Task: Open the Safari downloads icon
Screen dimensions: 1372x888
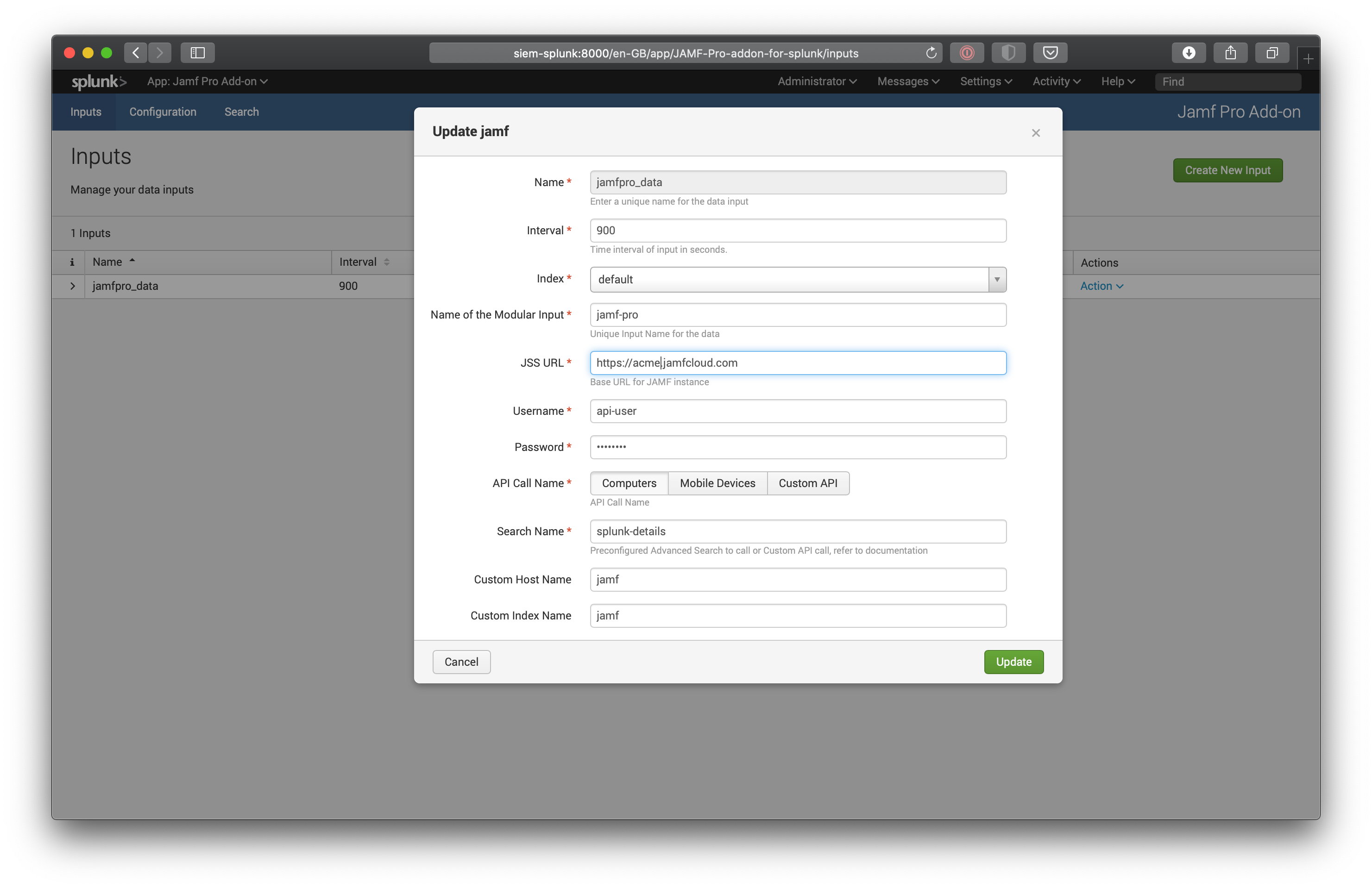Action: [1188, 53]
